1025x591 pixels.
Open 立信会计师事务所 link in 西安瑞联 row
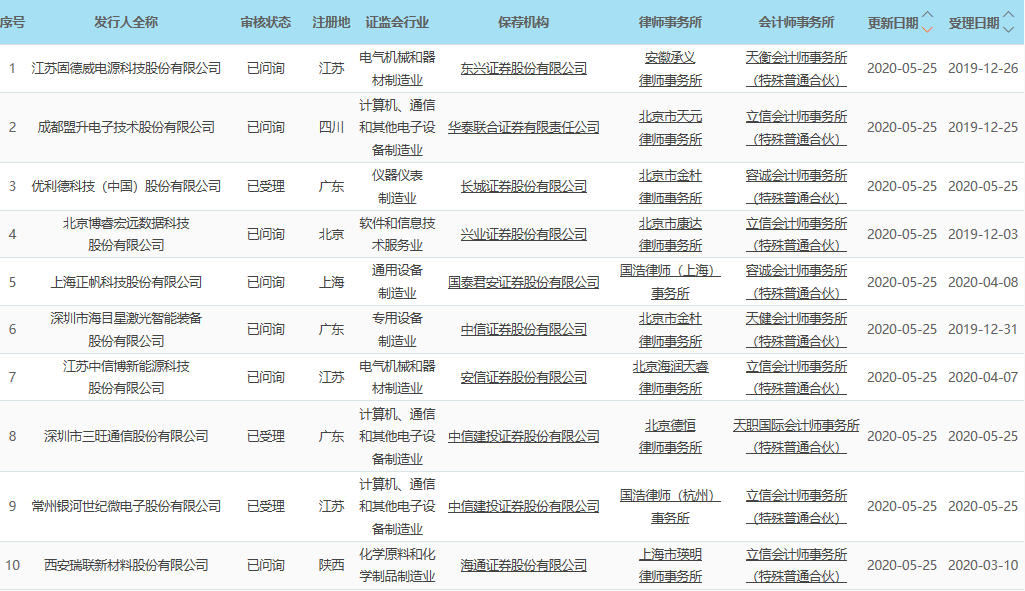click(x=796, y=565)
